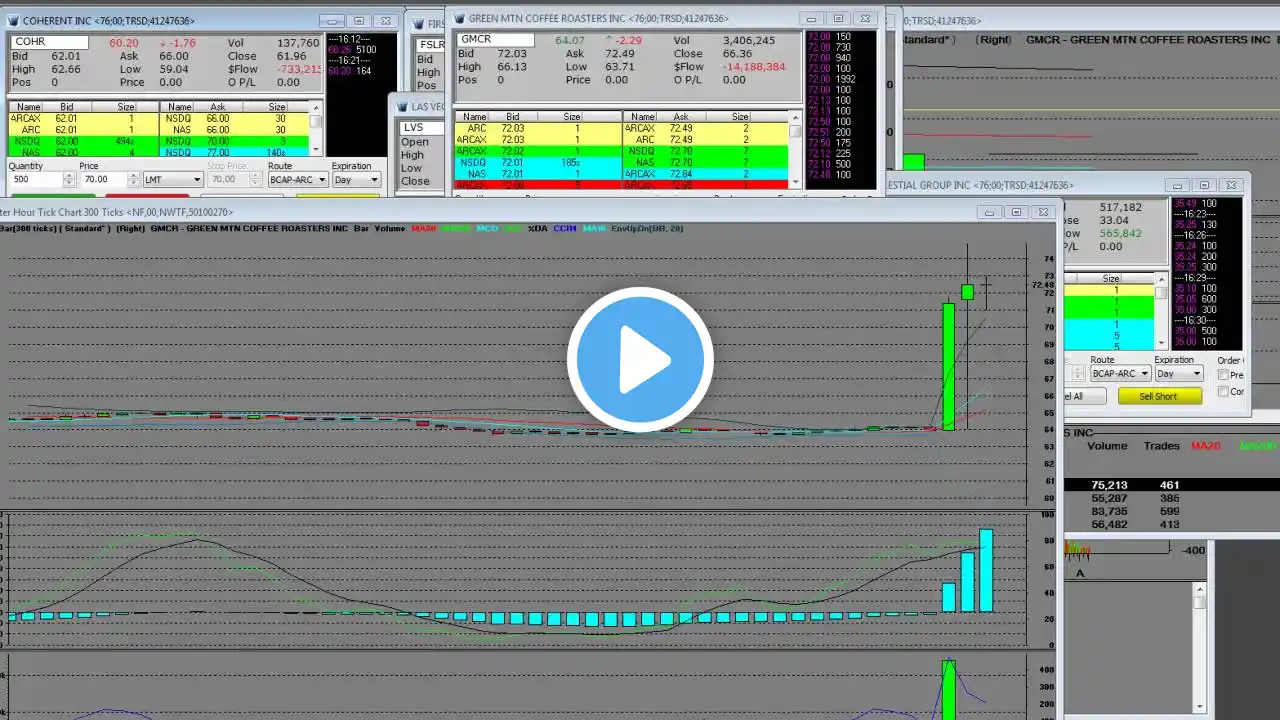Focus the COHR symbol input field
Viewport: 1280px width, 720px height.
point(50,43)
